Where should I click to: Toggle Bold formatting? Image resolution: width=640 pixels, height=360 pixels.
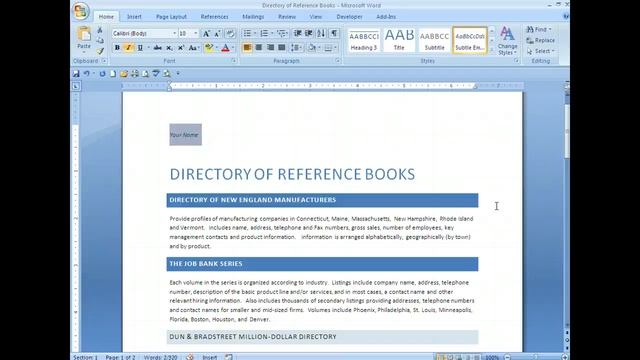(x=117, y=48)
